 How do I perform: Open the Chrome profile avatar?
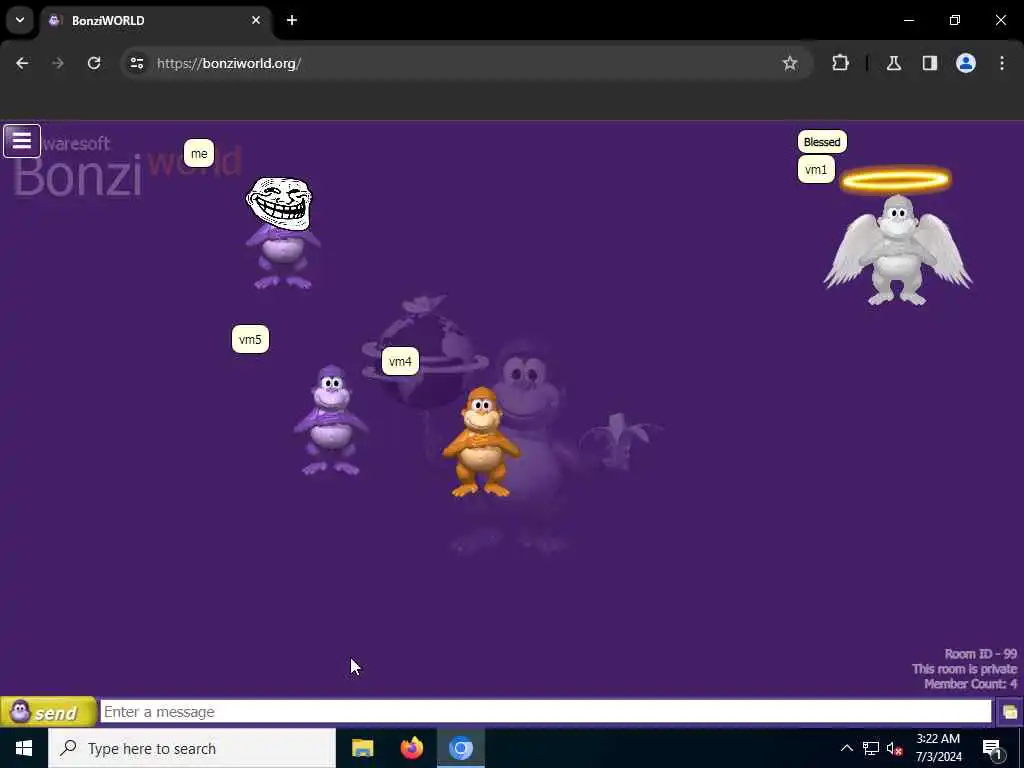(x=966, y=63)
